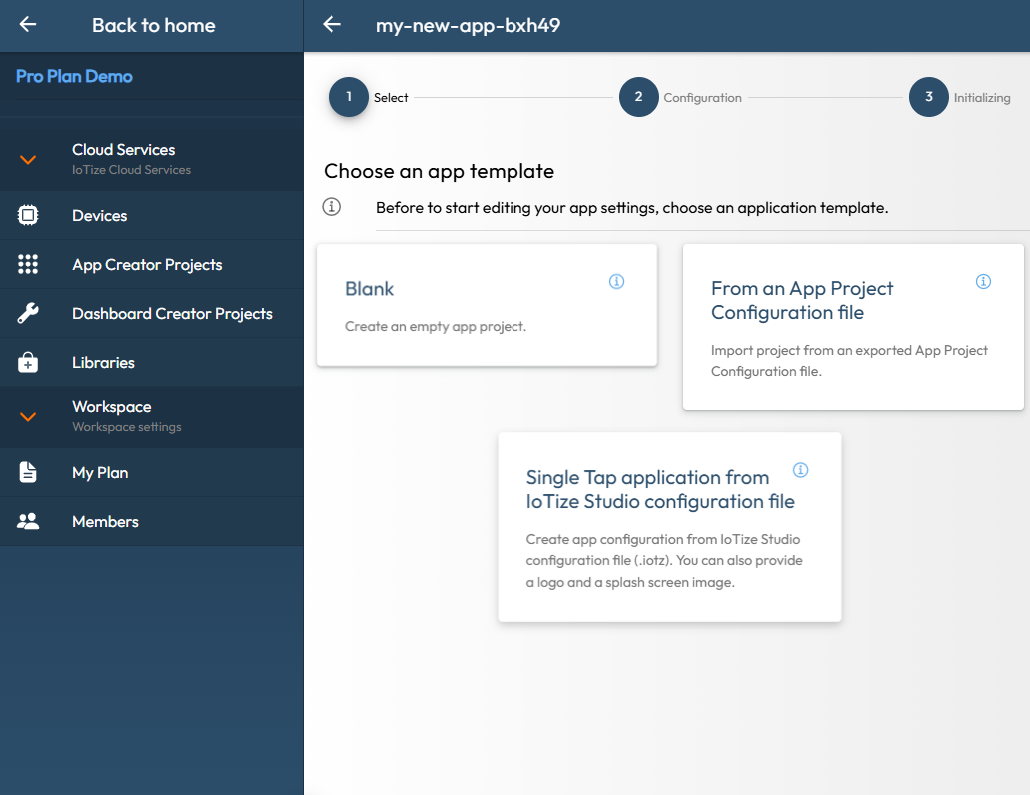Screen dimensions: 1030x795
Task: Click the Devices chip icon
Action: click(28, 215)
